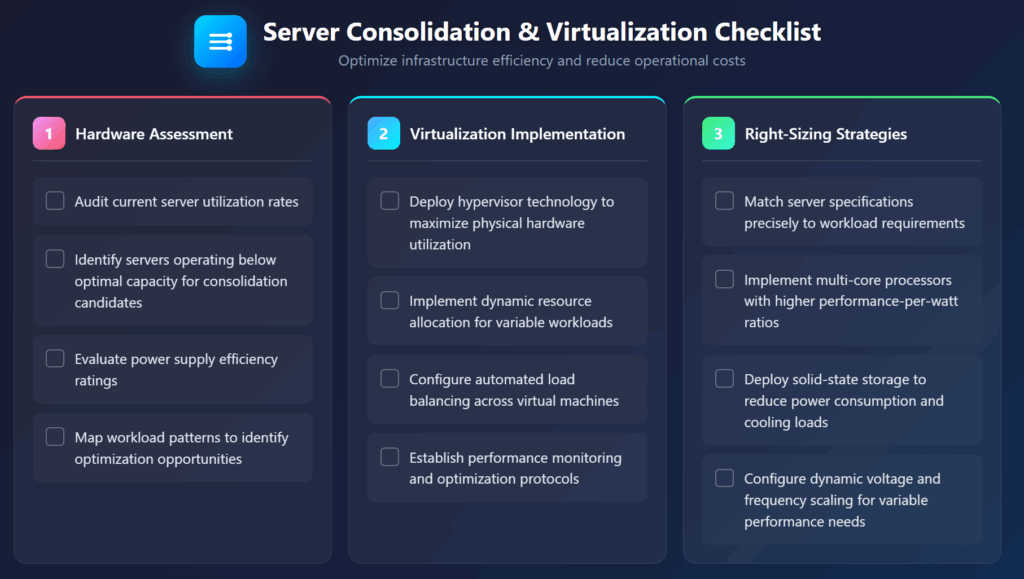1024x579 pixels.
Task: Check the match server specifications box
Action: (x=724, y=201)
